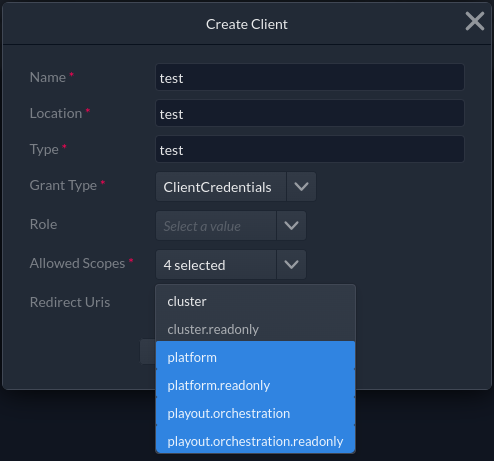Toggle the playout.orchestration.readonly scope option

point(256,441)
